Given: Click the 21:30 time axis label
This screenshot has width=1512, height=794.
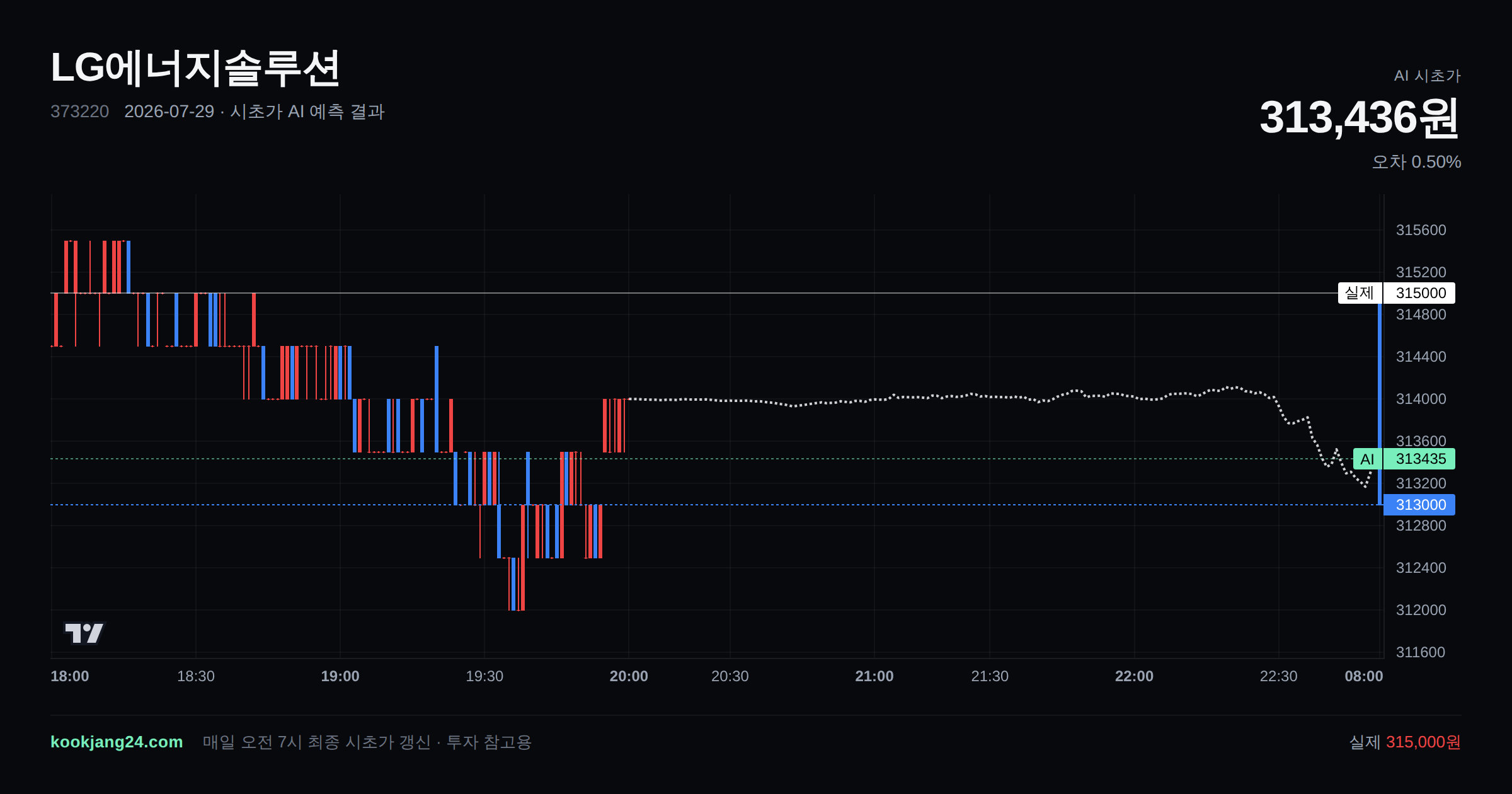Looking at the screenshot, I should pos(990,676).
